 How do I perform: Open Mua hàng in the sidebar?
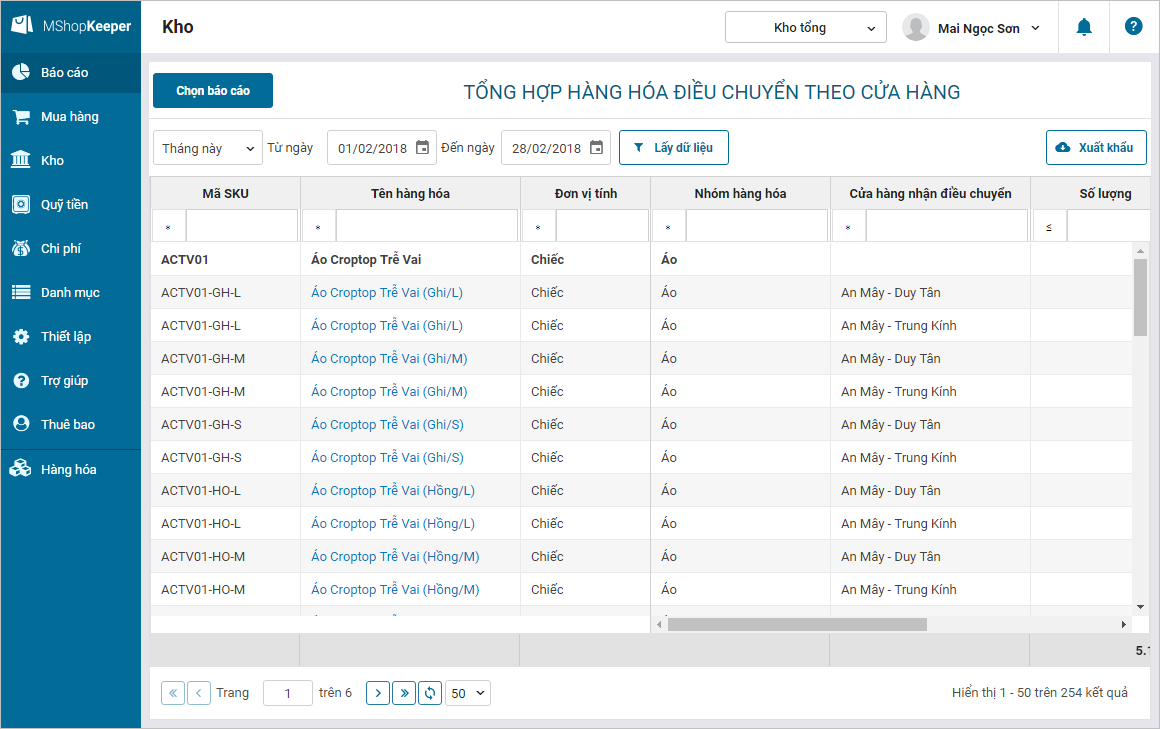[70, 117]
